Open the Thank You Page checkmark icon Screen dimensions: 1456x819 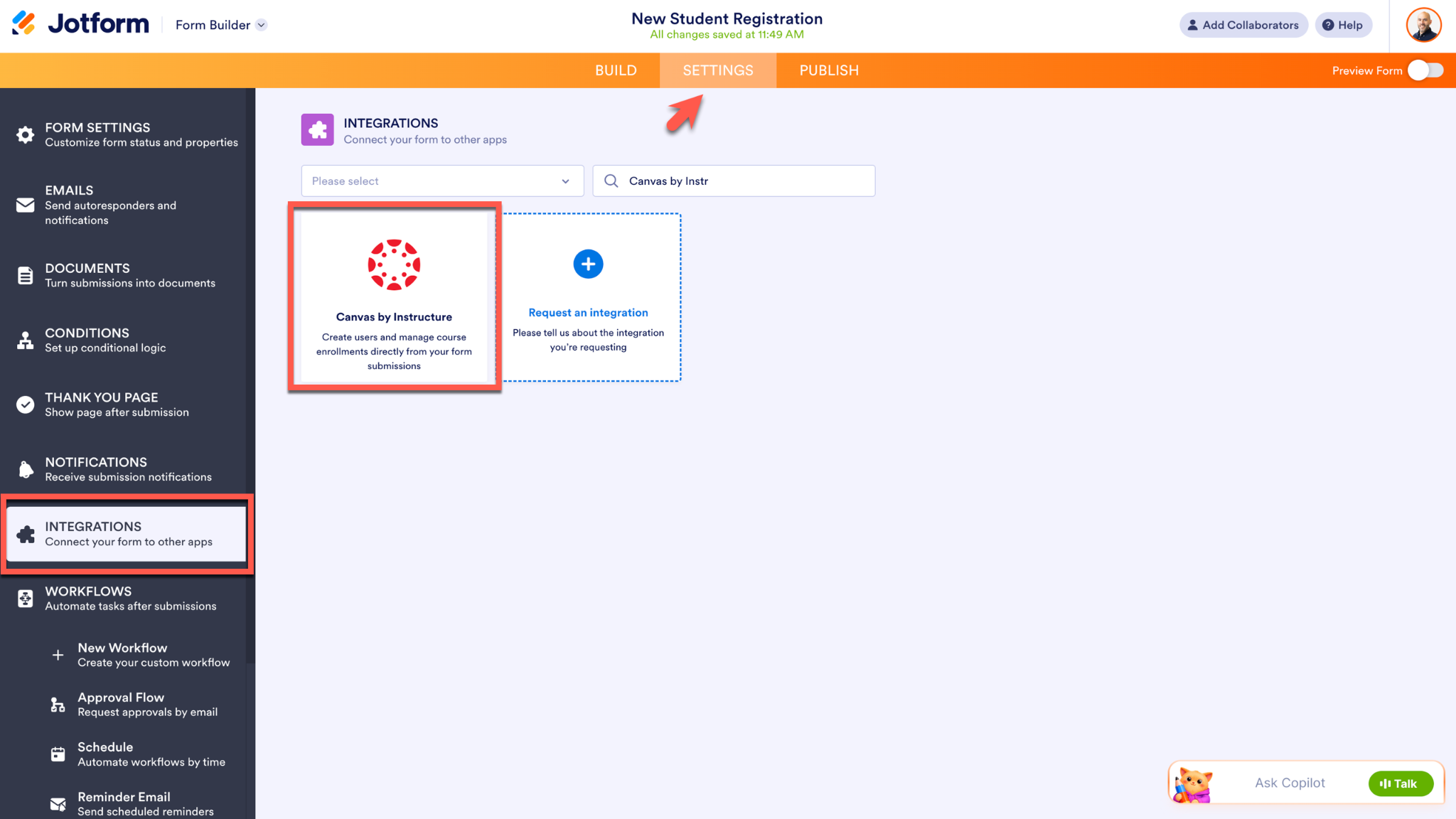(x=26, y=405)
